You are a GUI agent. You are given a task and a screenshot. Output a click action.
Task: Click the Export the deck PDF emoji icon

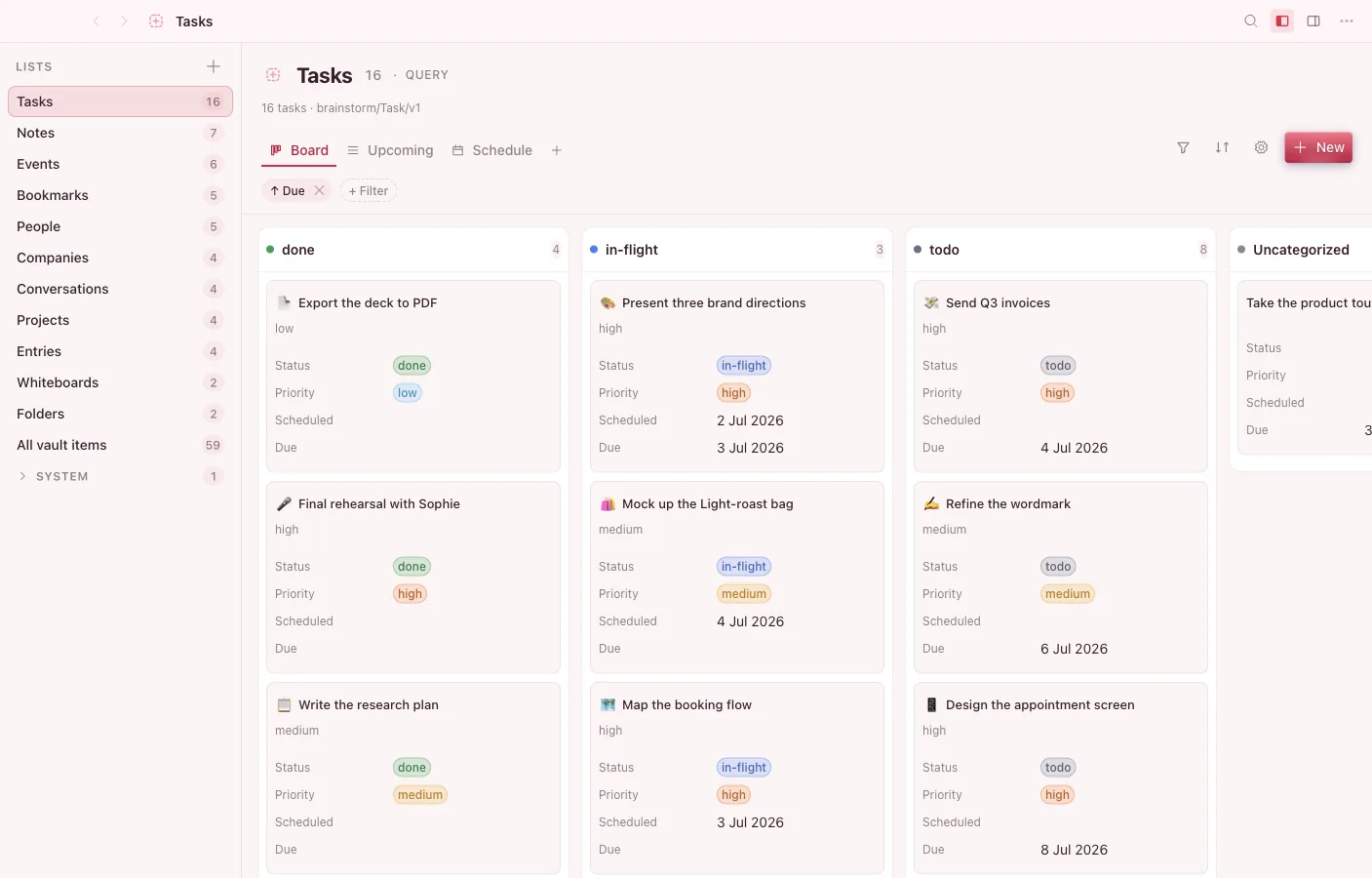pyautogui.click(x=284, y=302)
